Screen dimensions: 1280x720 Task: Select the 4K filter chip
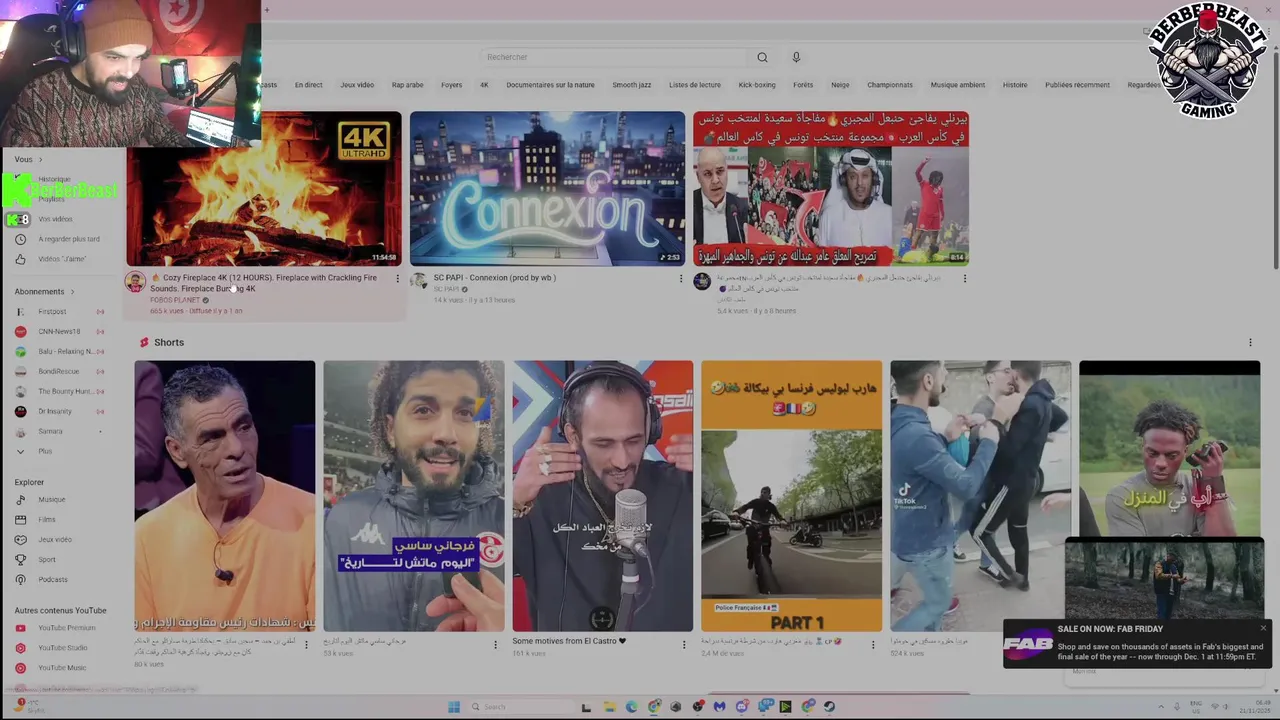pyautogui.click(x=484, y=85)
